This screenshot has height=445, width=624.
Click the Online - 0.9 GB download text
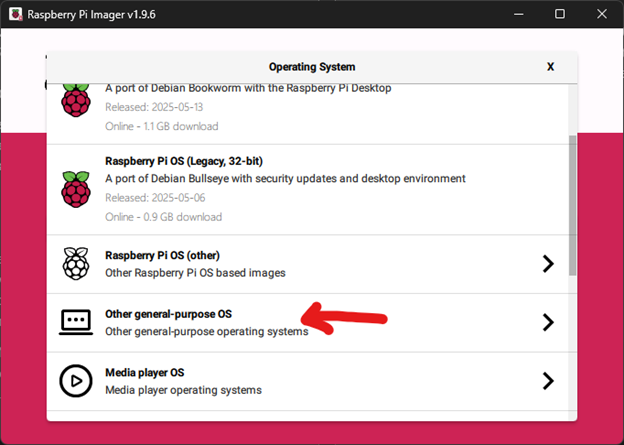click(x=164, y=217)
